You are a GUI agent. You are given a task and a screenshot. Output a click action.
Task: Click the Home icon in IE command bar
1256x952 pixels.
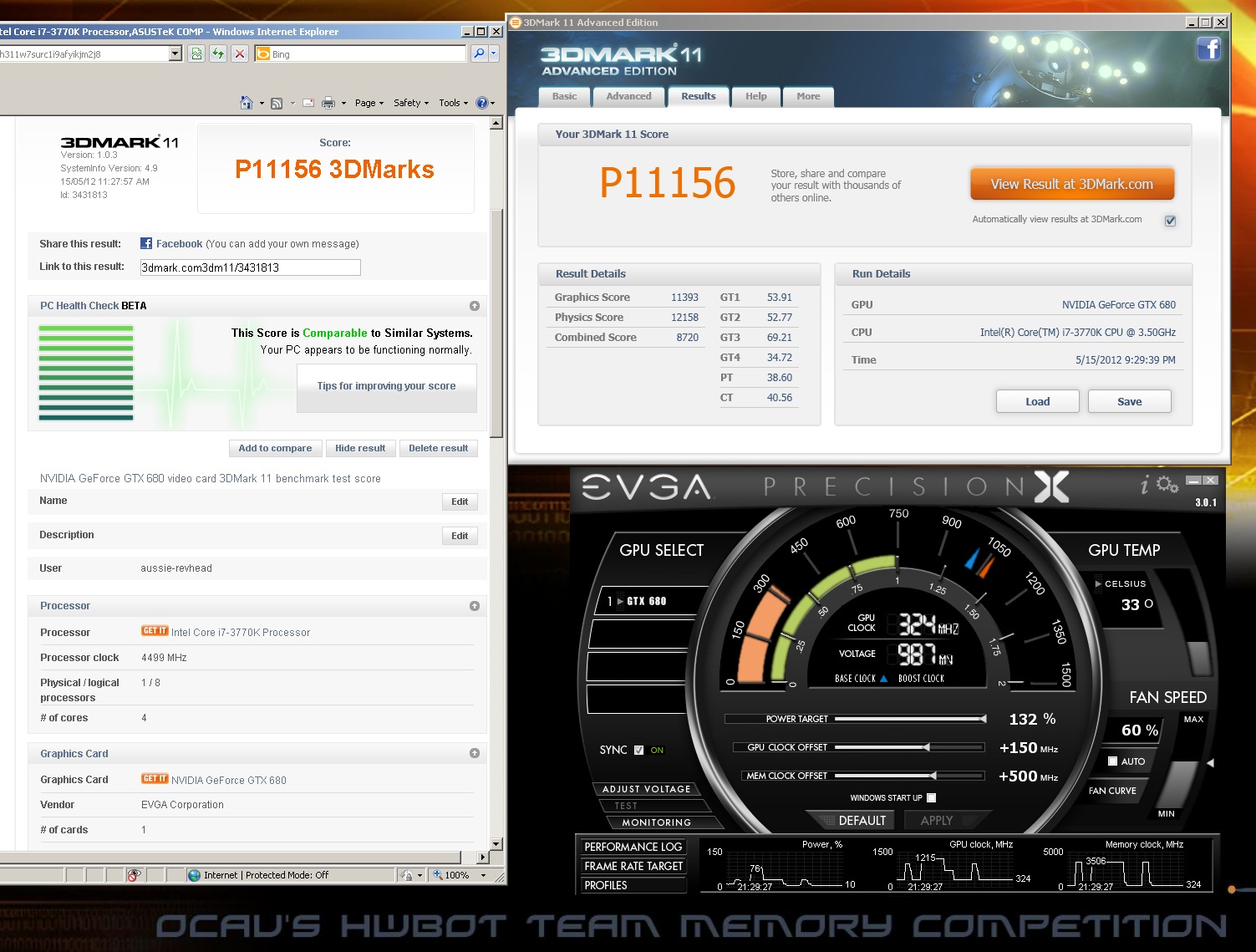click(x=247, y=103)
